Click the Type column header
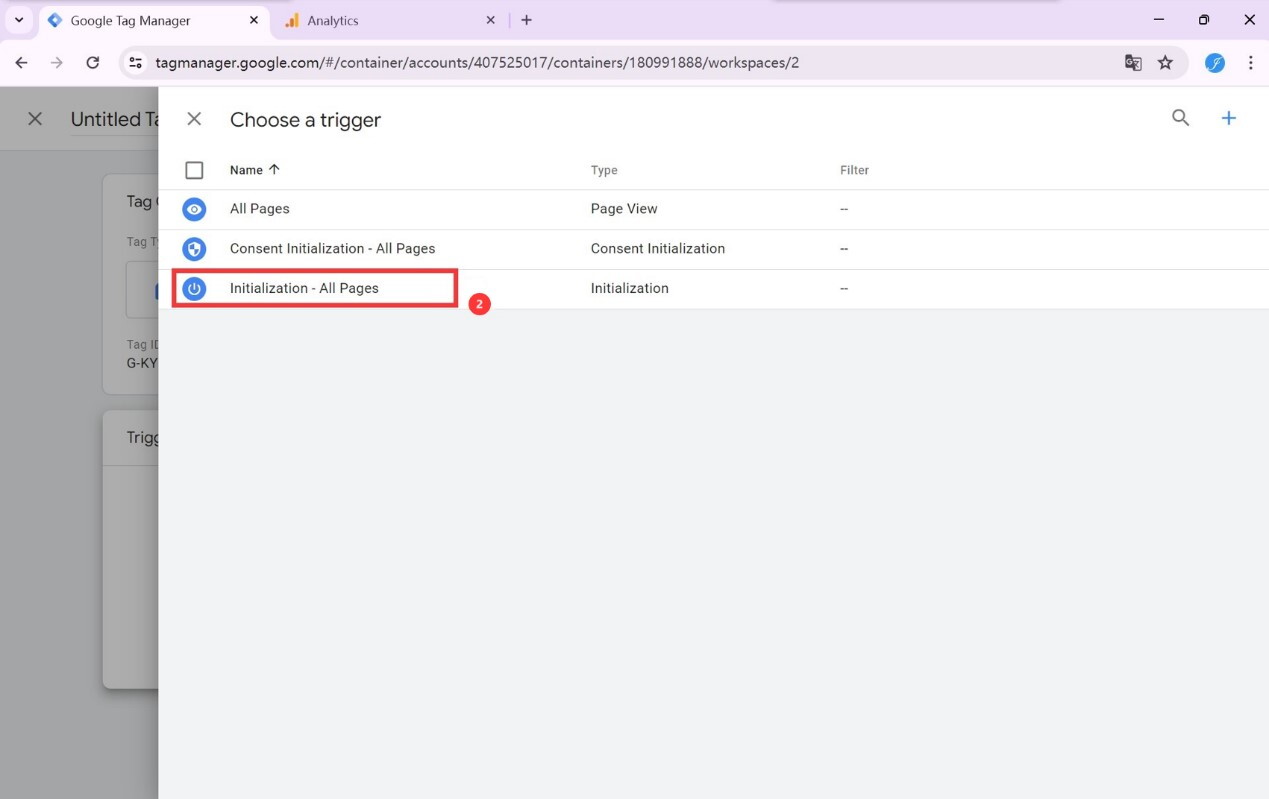This screenshot has width=1269, height=799. coord(604,170)
